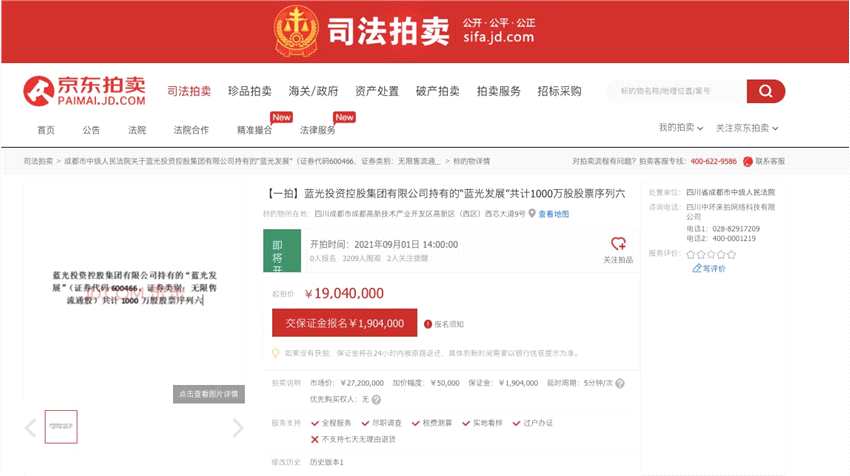Open 法律服务 menu item
This screenshot has width=850, height=476.
point(318,130)
